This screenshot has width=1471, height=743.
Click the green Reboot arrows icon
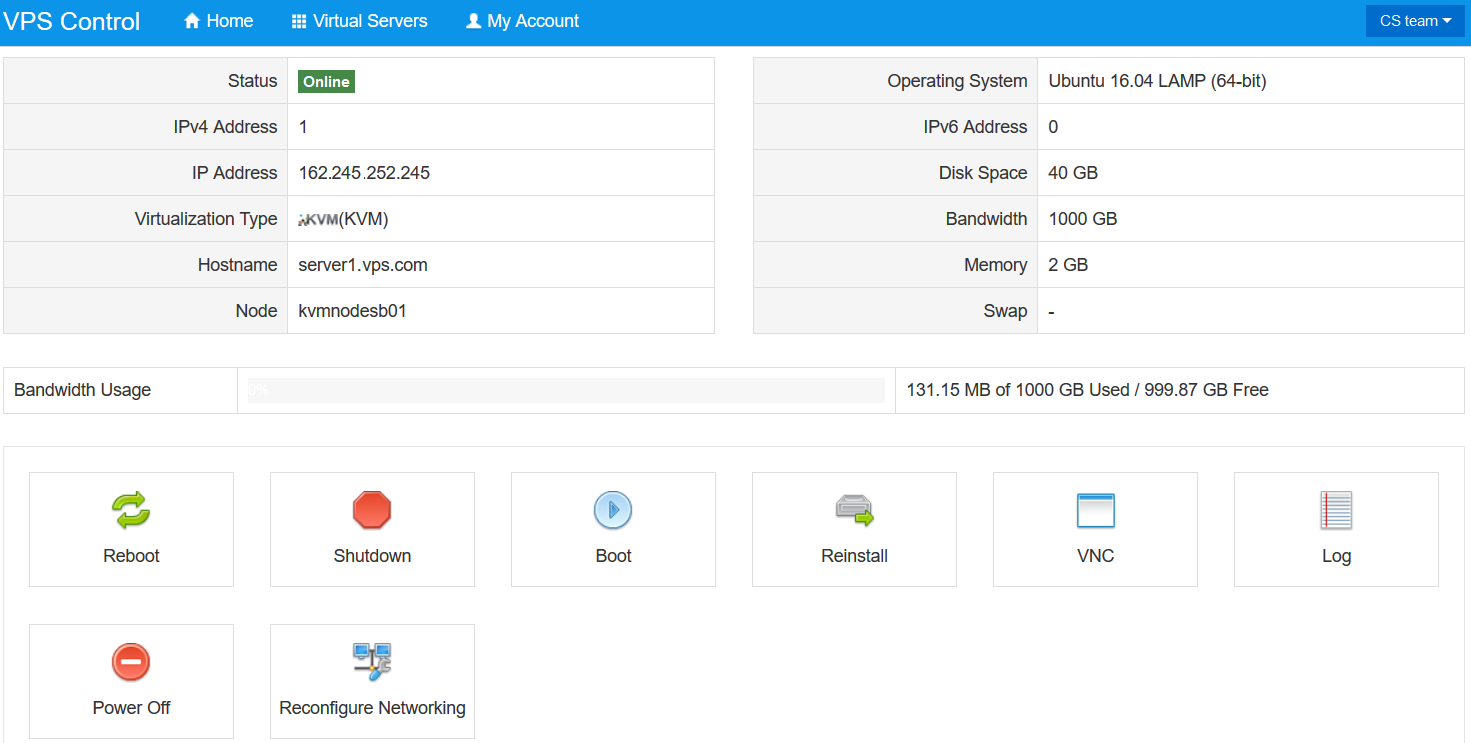pos(131,510)
